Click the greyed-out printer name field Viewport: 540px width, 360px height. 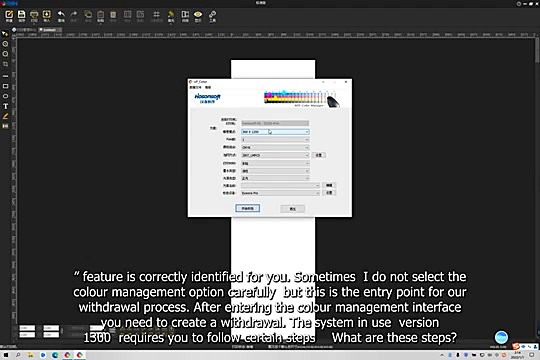(x=275, y=123)
